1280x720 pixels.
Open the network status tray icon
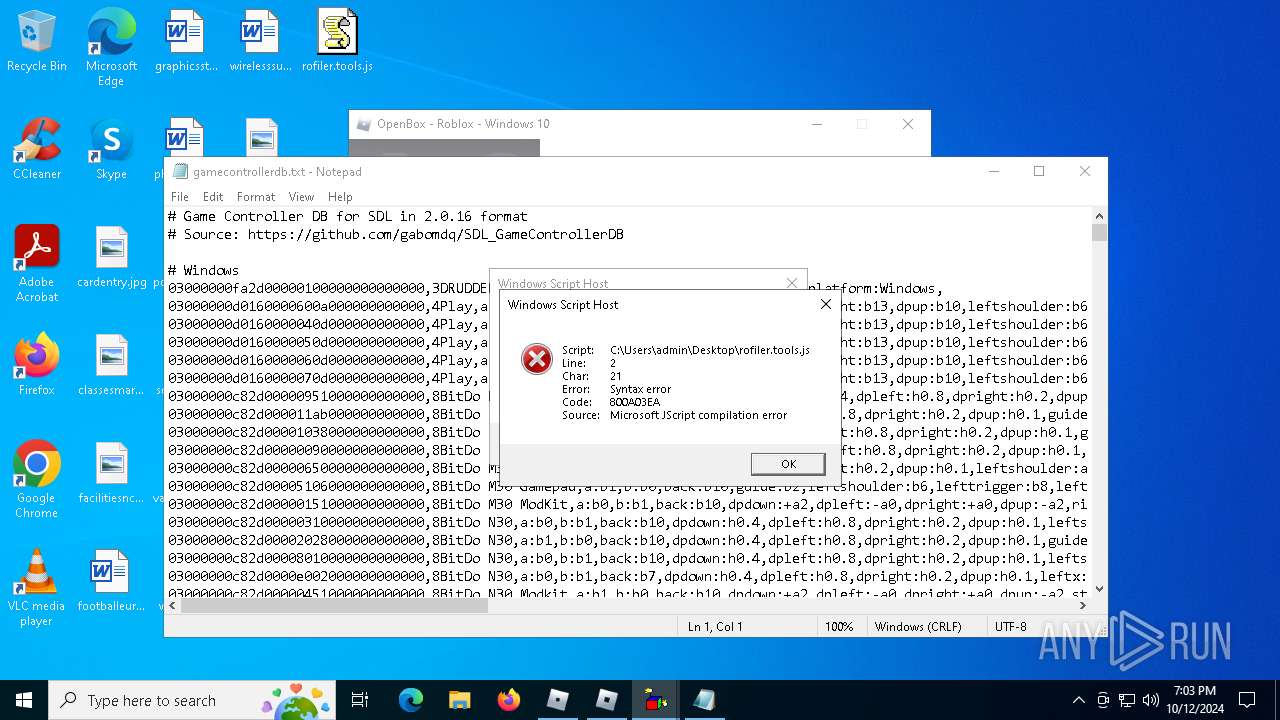(x=1127, y=700)
